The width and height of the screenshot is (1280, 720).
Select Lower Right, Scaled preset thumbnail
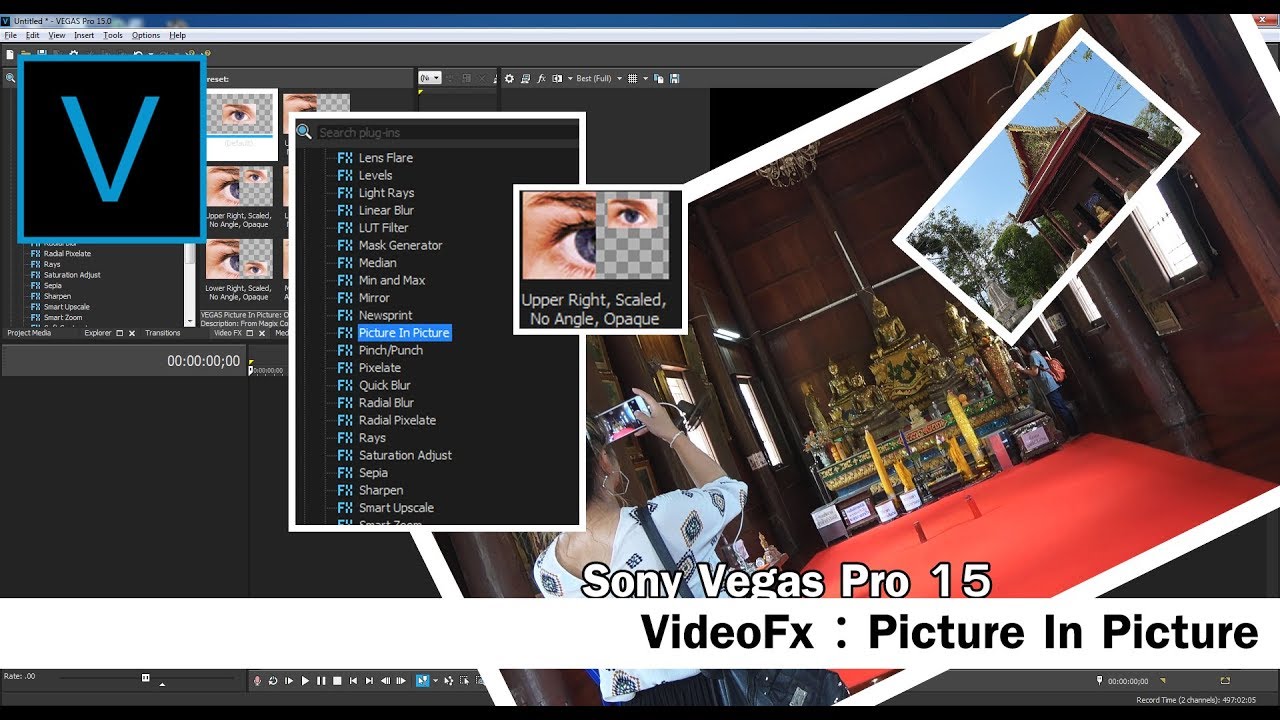(x=239, y=271)
